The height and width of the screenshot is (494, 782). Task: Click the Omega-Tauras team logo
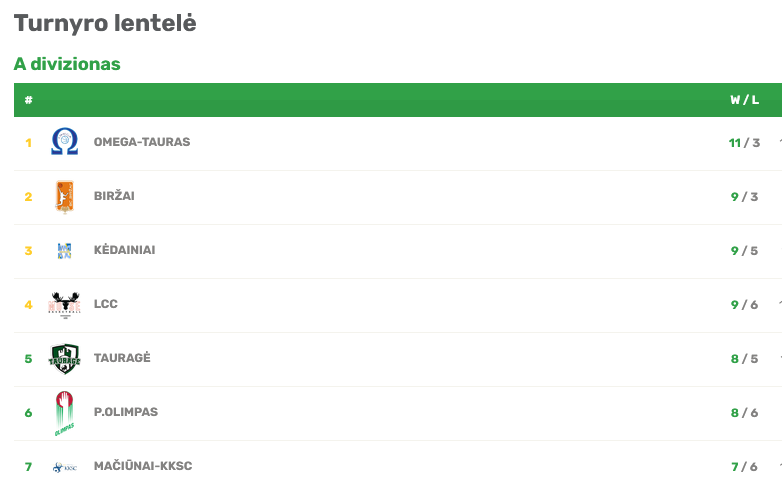click(64, 142)
